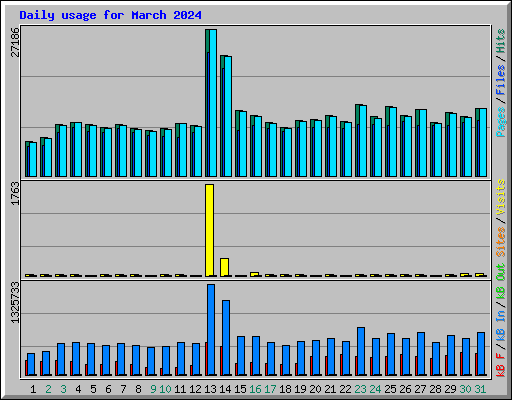
Task: Click the day 4 x-axis label
Action: pyautogui.click(x=78, y=389)
